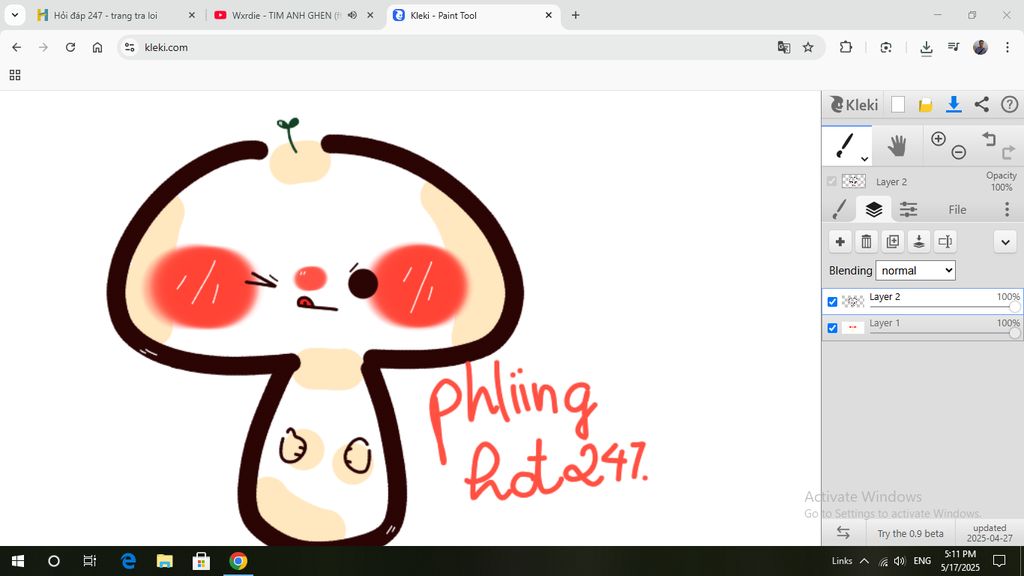Open the Blending mode dropdown

915,271
